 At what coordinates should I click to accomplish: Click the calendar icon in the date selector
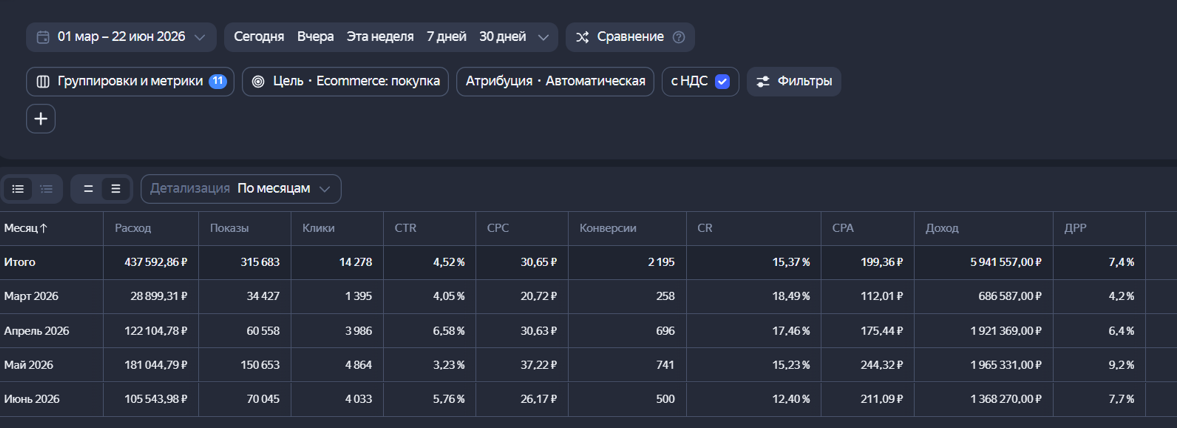44,37
